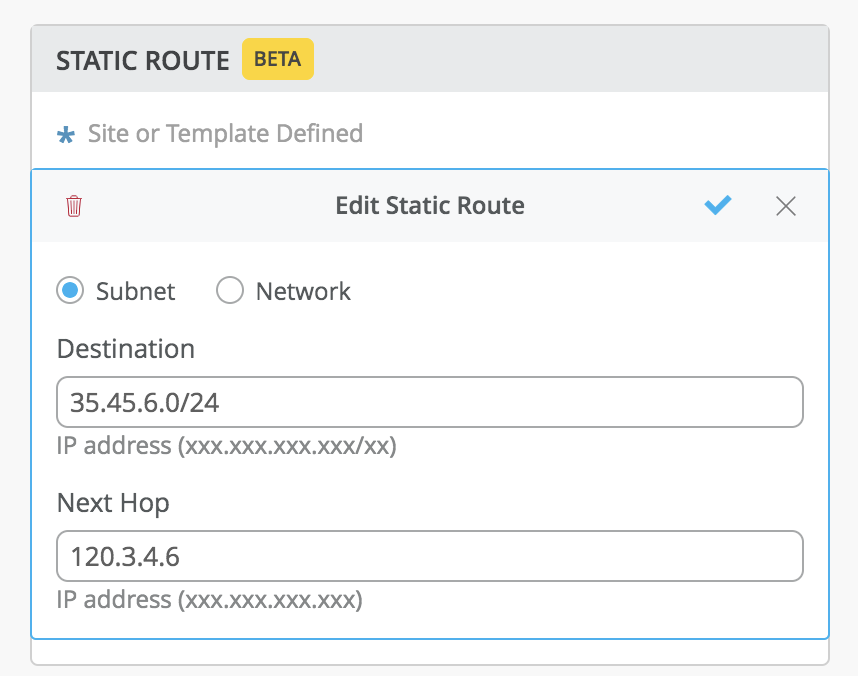Screen dimensions: 858x676
Task: Click the Subnet option label text
Action: click(135, 291)
